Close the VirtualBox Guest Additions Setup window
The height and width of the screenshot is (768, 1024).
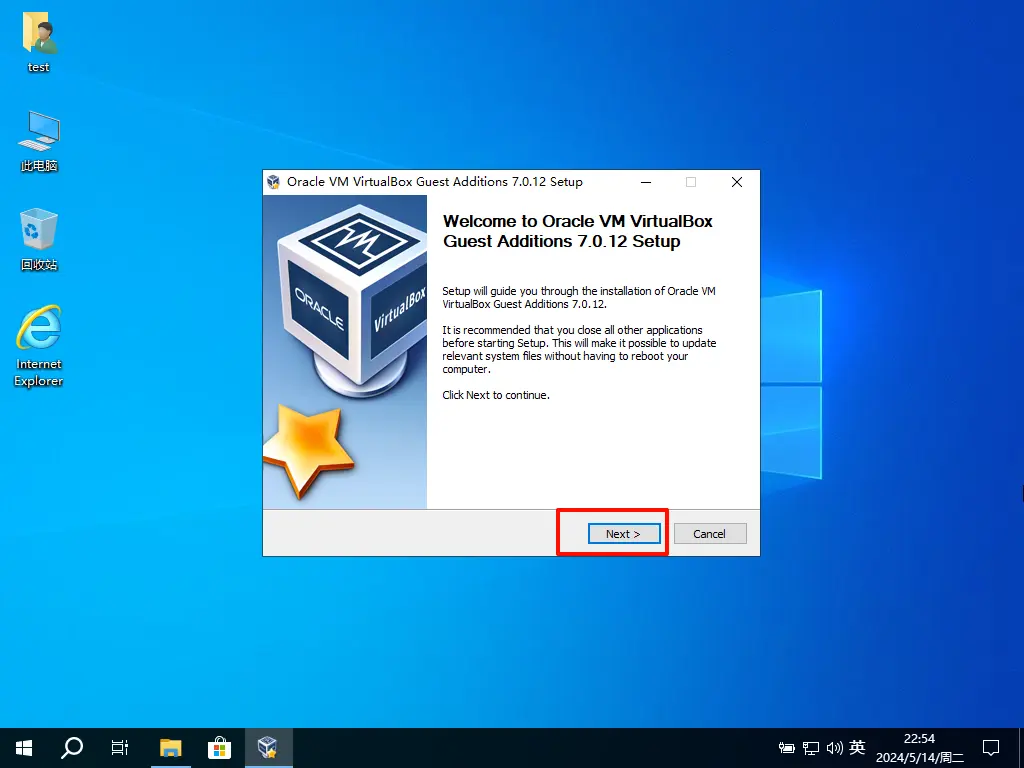pos(737,182)
